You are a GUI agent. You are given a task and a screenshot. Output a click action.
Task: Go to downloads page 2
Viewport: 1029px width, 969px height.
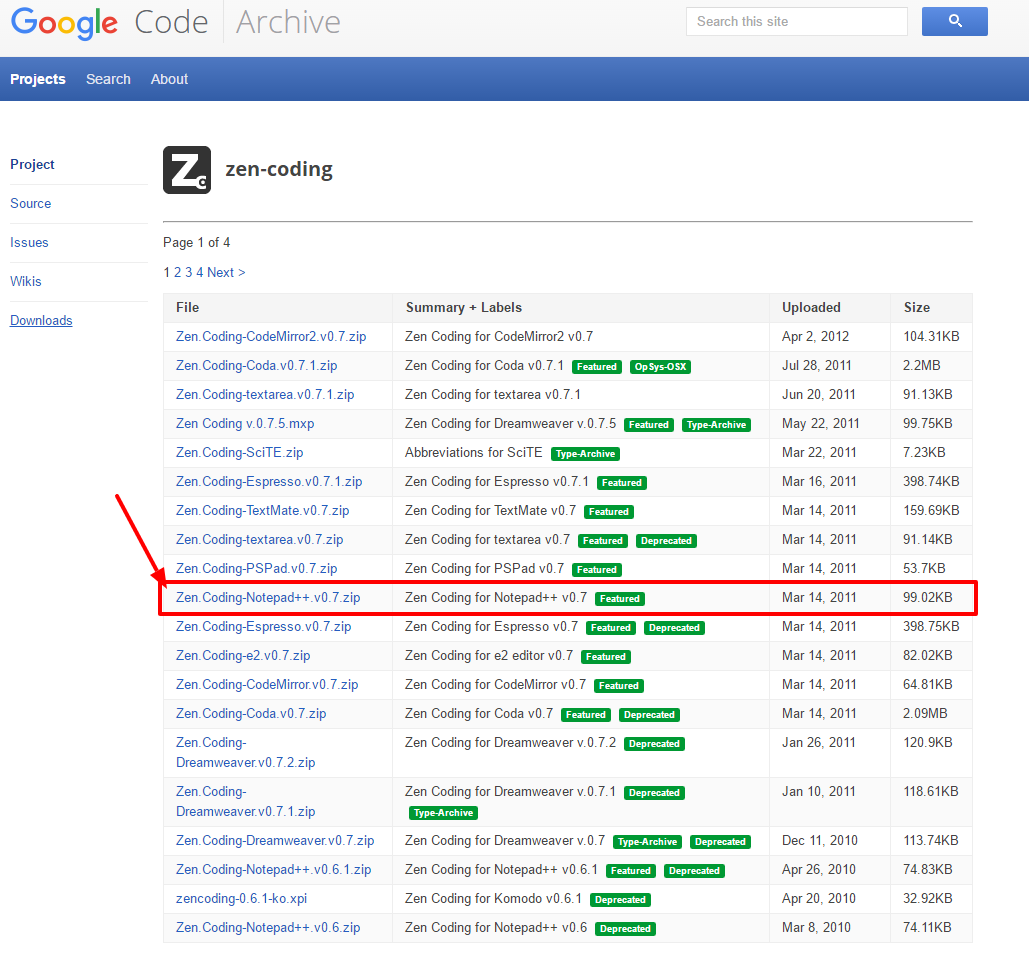click(177, 272)
